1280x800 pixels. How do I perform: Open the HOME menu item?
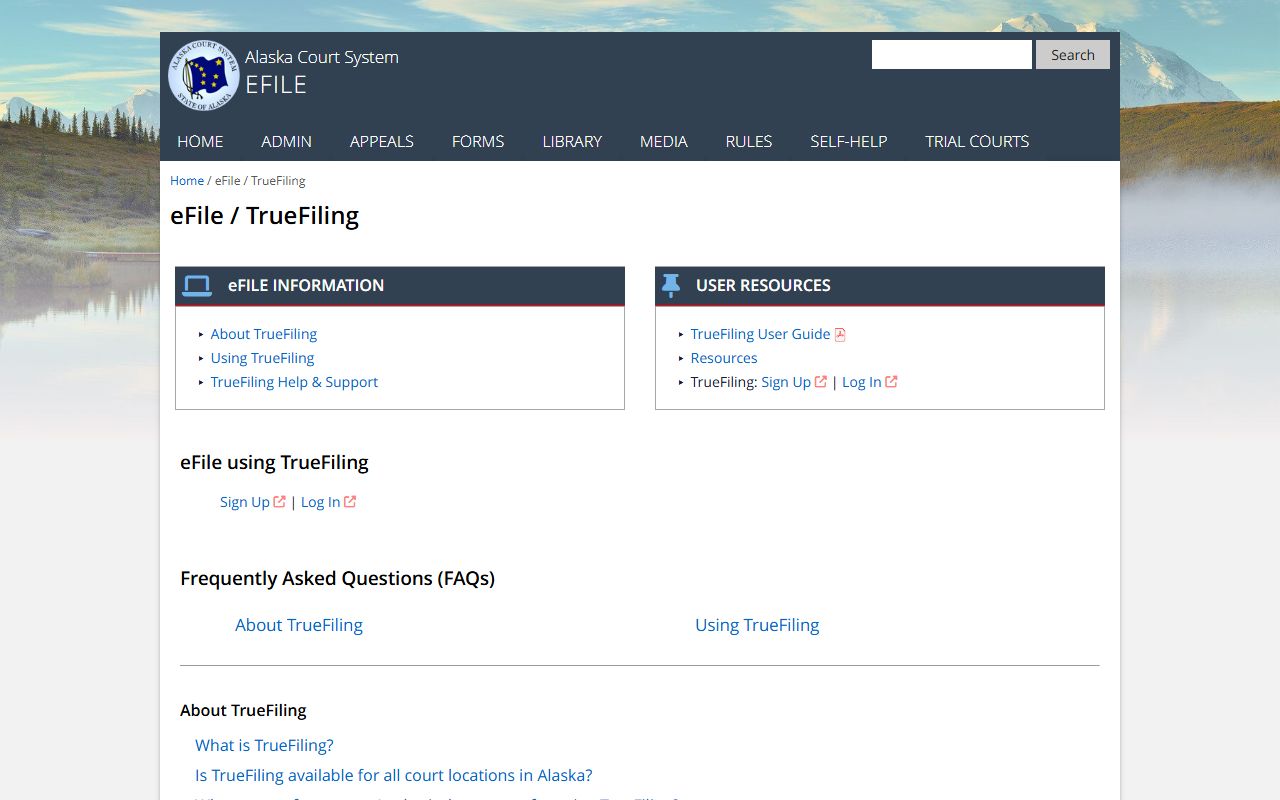point(200,141)
